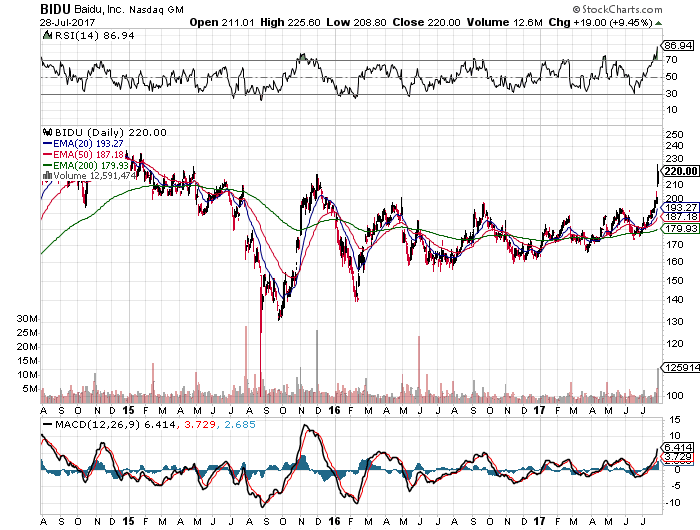Click the 6.414 MACD tag on right axis
The width and height of the screenshot is (700, 530).
[x=678, y=447]
